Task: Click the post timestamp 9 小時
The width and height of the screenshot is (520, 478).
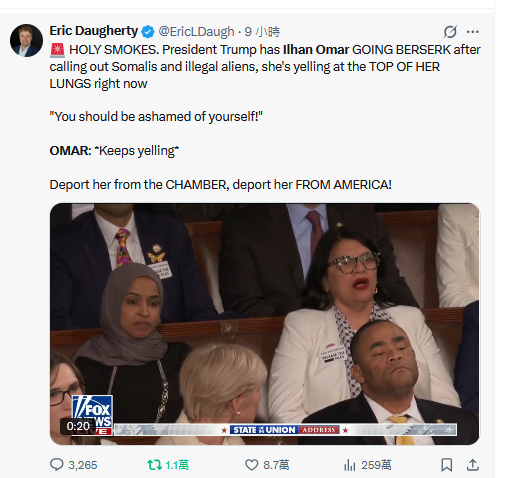Action: tap(262, 32)
